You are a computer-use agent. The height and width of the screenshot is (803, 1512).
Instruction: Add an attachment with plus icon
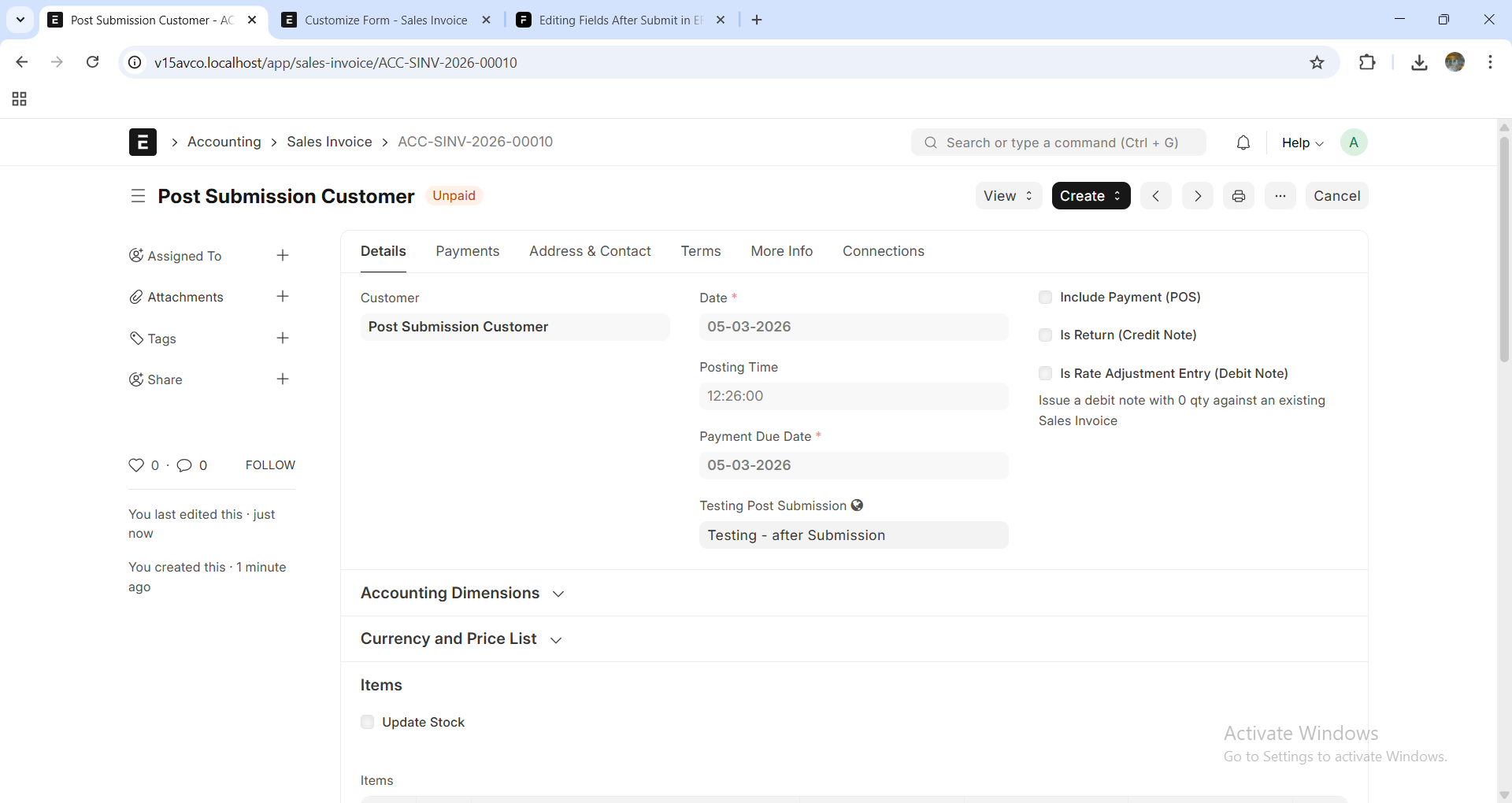(x=283, y=297)
